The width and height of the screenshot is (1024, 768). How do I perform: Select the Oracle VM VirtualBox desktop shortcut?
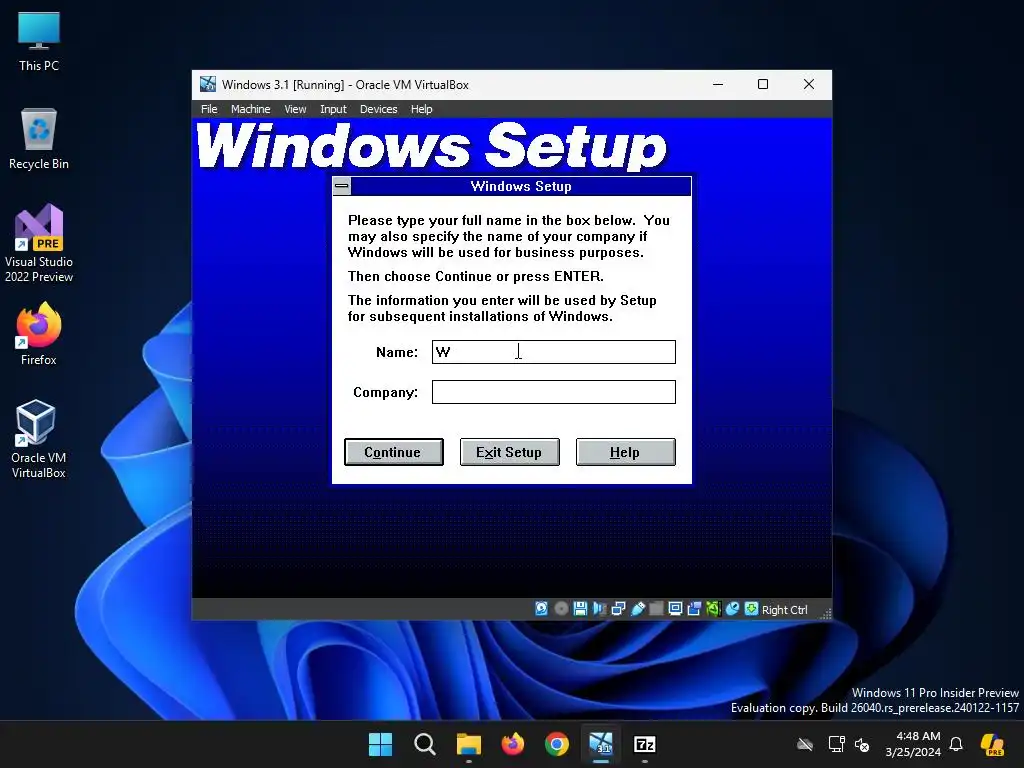coord(39,439)
